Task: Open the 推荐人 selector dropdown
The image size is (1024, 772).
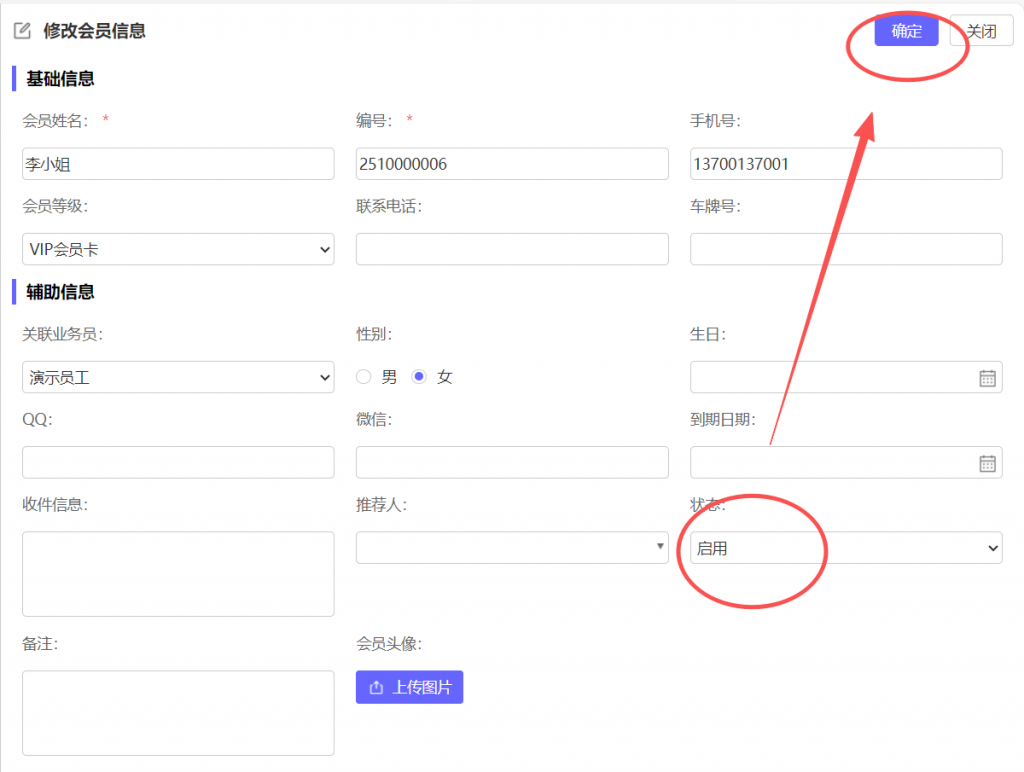Action: (x=512, y=547)
